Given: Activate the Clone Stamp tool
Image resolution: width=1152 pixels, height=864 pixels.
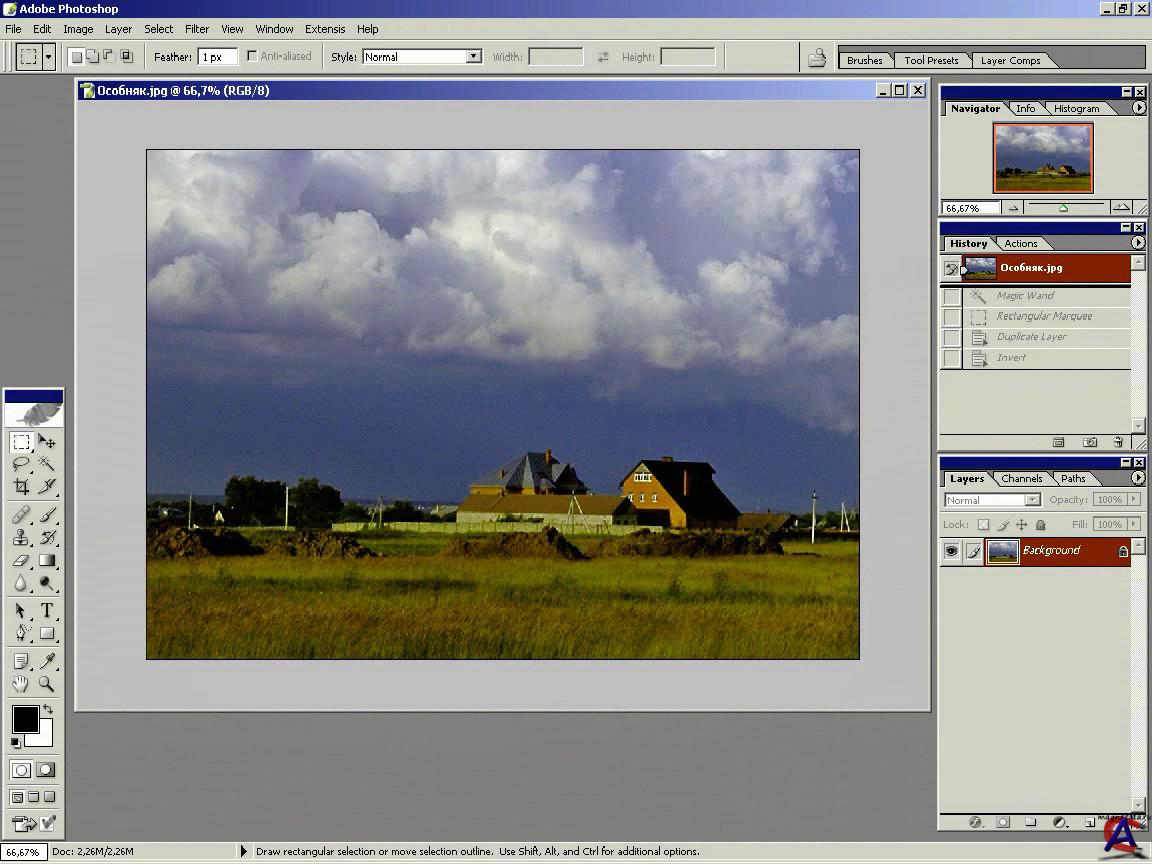Looking at the screenshot, I should [x=21, y=538].
